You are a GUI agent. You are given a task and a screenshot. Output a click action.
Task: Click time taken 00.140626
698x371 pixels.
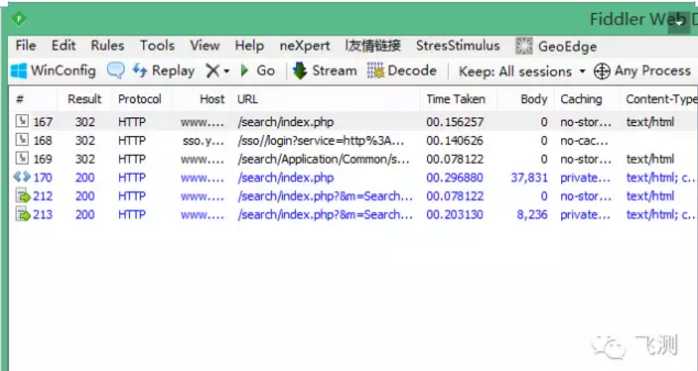coord(455,141)
